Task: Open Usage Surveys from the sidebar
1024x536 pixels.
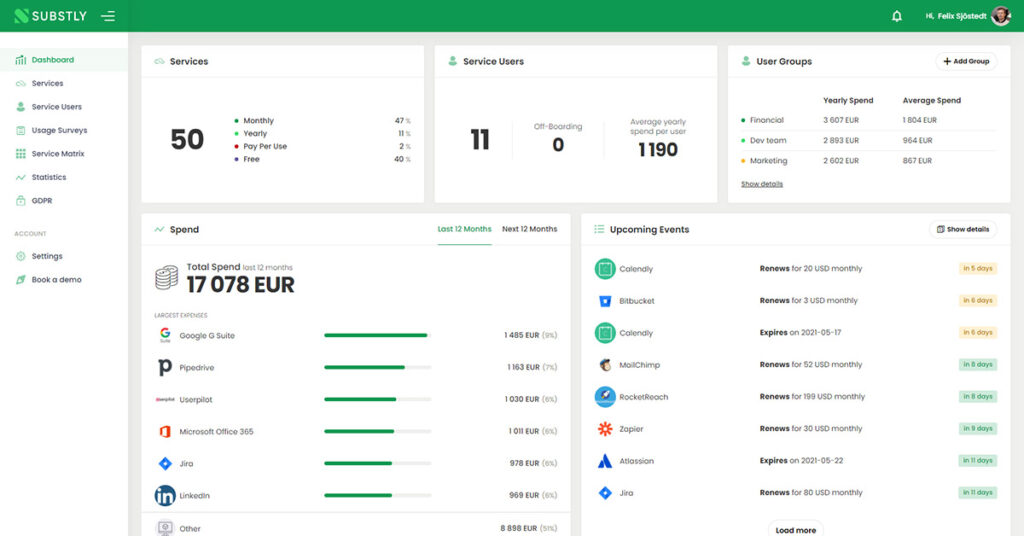Action: pyautogui.click(x=59, y=130)
